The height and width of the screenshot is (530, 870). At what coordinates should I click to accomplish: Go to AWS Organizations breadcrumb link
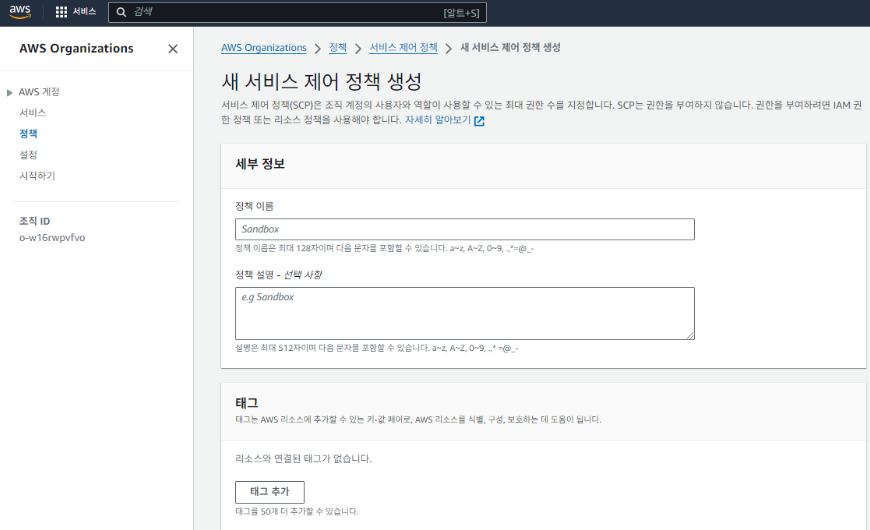264,48
